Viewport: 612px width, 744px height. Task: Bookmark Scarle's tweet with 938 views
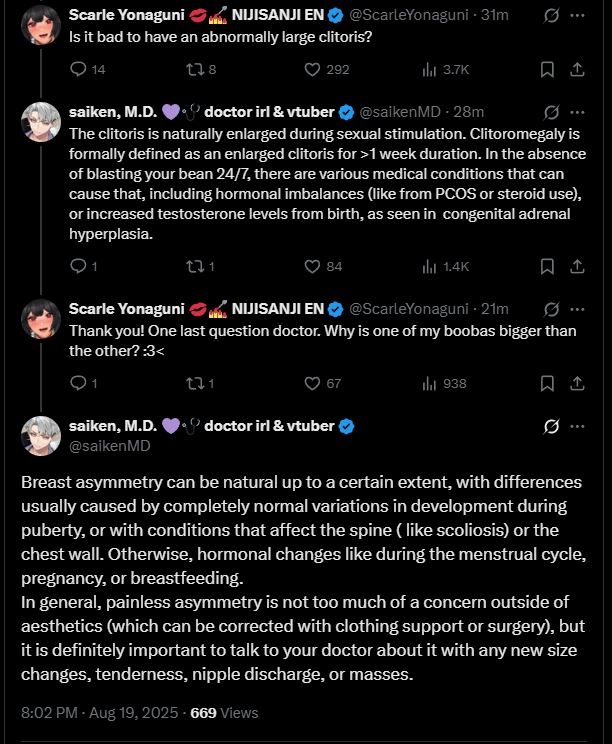point(547,383)
